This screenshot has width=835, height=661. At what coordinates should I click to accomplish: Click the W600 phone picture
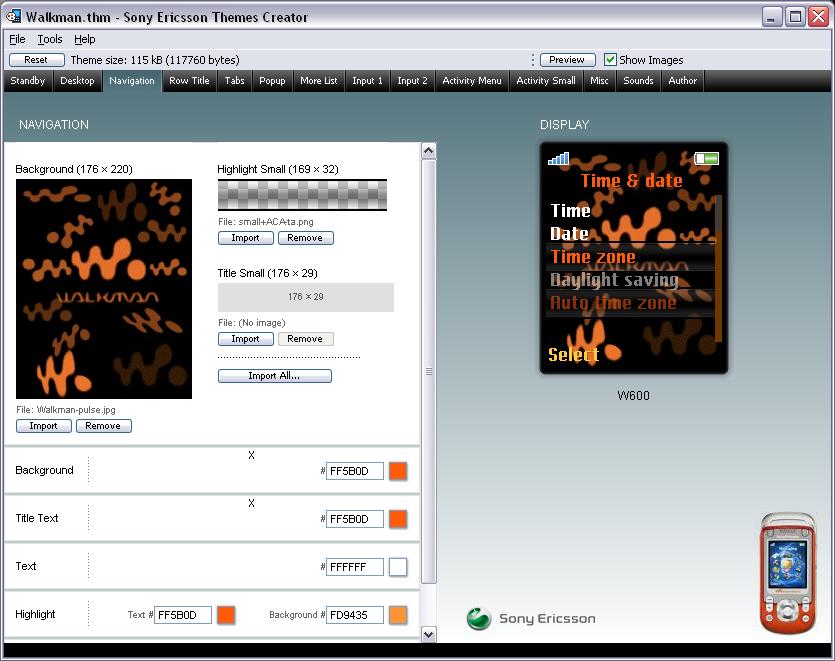click(788, 573)
